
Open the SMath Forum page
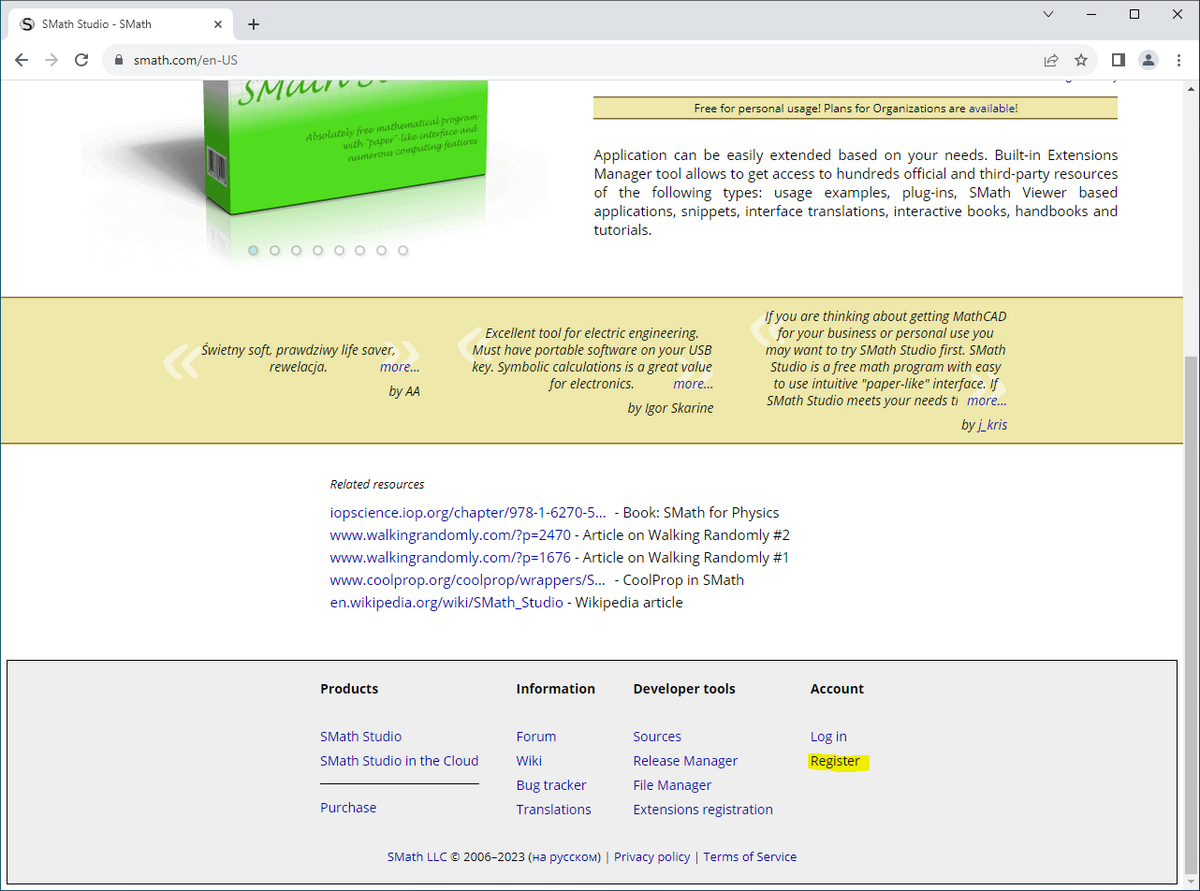coord(536,736)
